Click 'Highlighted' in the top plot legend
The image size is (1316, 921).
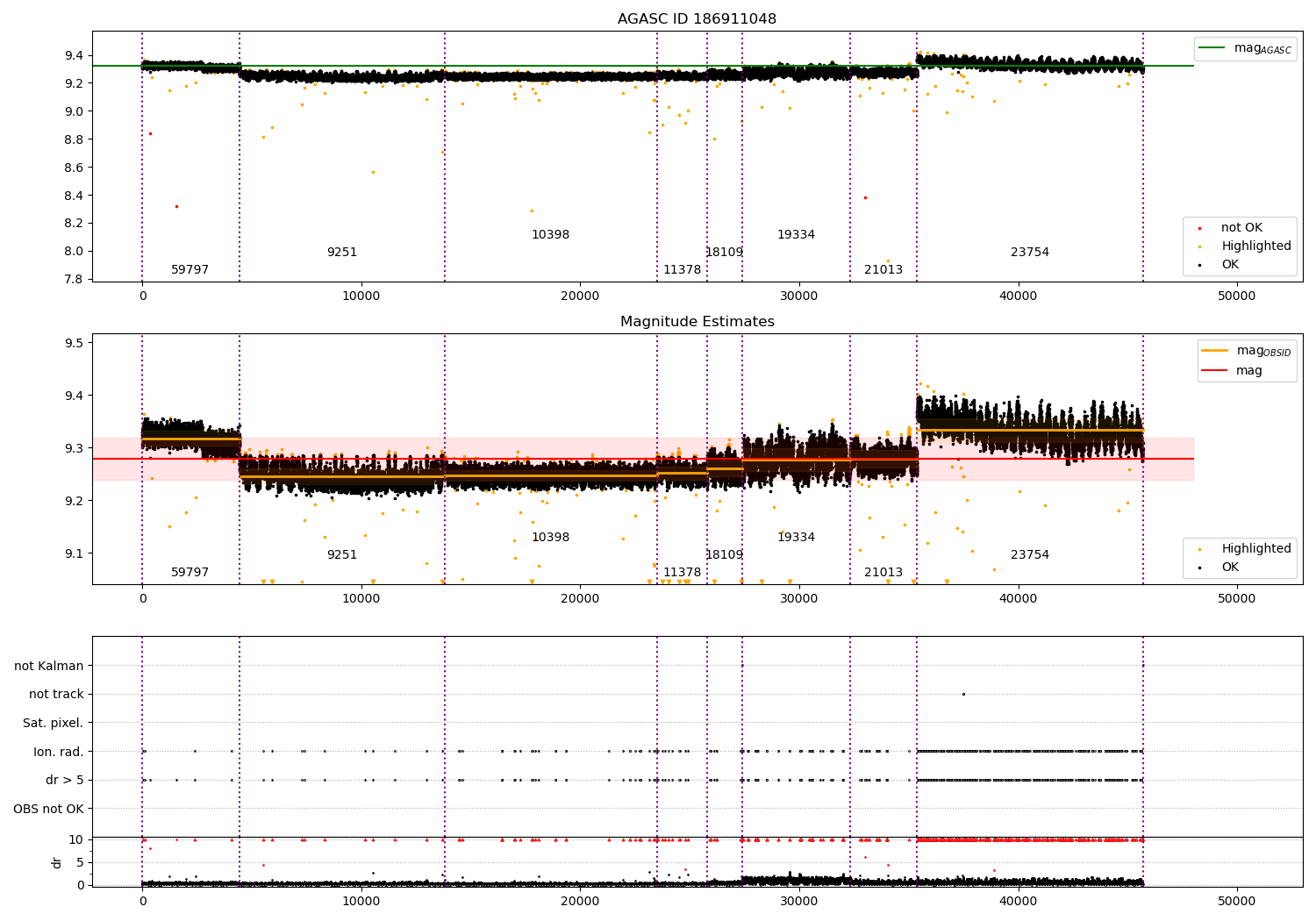[1256, 246]
